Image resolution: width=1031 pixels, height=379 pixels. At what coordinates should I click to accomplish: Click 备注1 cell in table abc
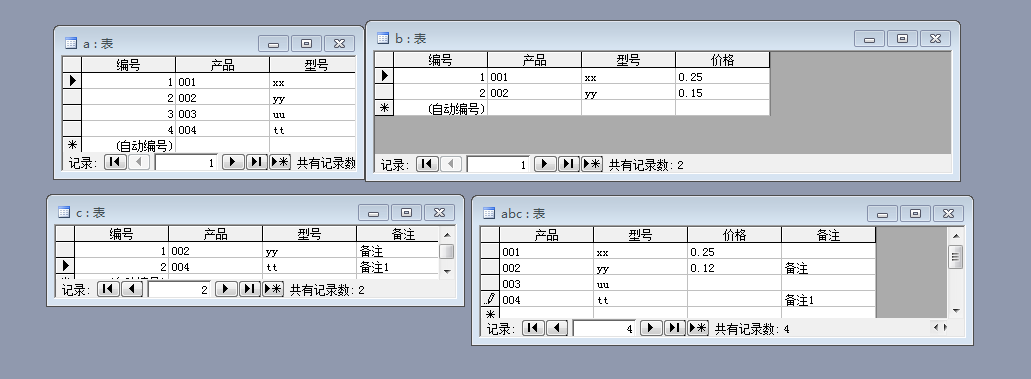point(828,299)
